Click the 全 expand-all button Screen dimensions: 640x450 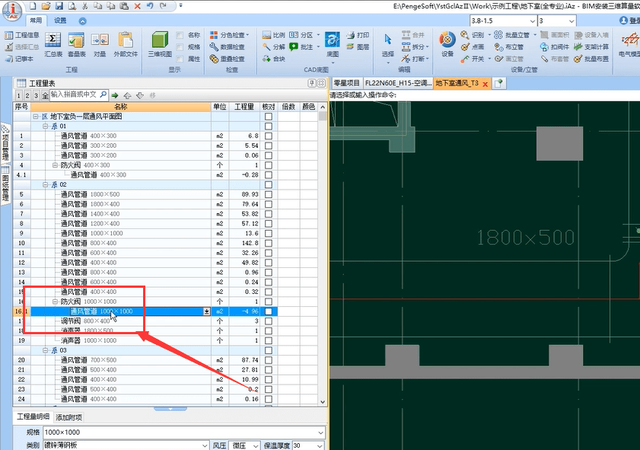pos(45,96)
